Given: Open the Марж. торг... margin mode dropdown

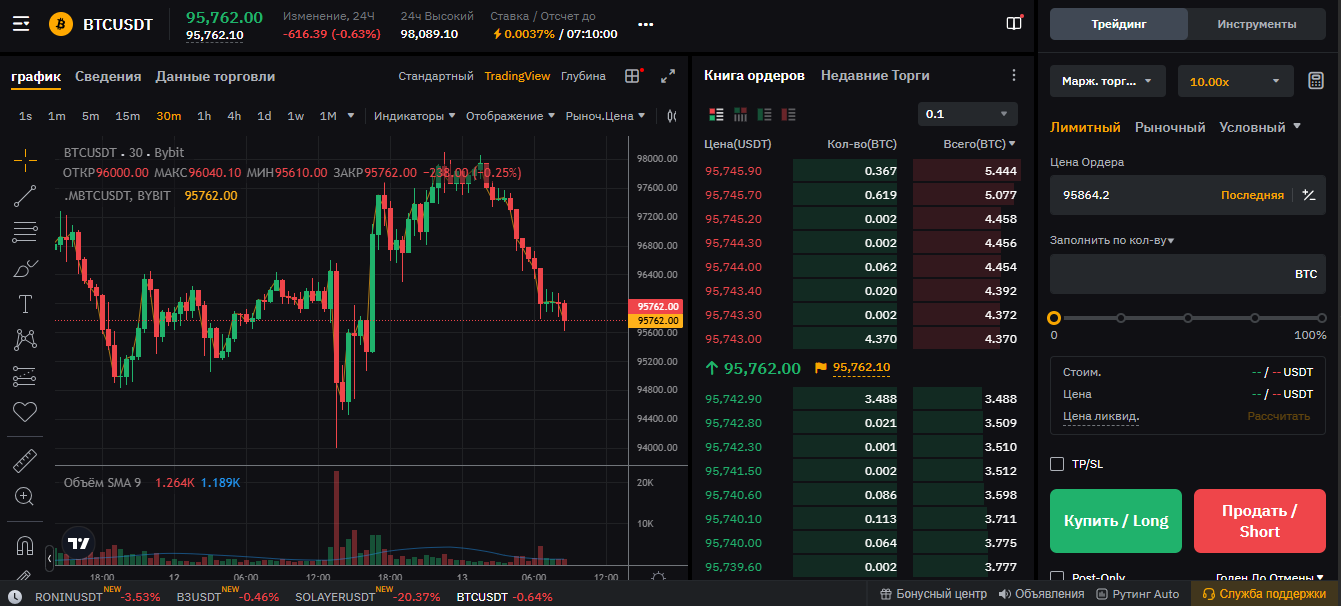Looking at the screenshot, I should point(1108,81).
